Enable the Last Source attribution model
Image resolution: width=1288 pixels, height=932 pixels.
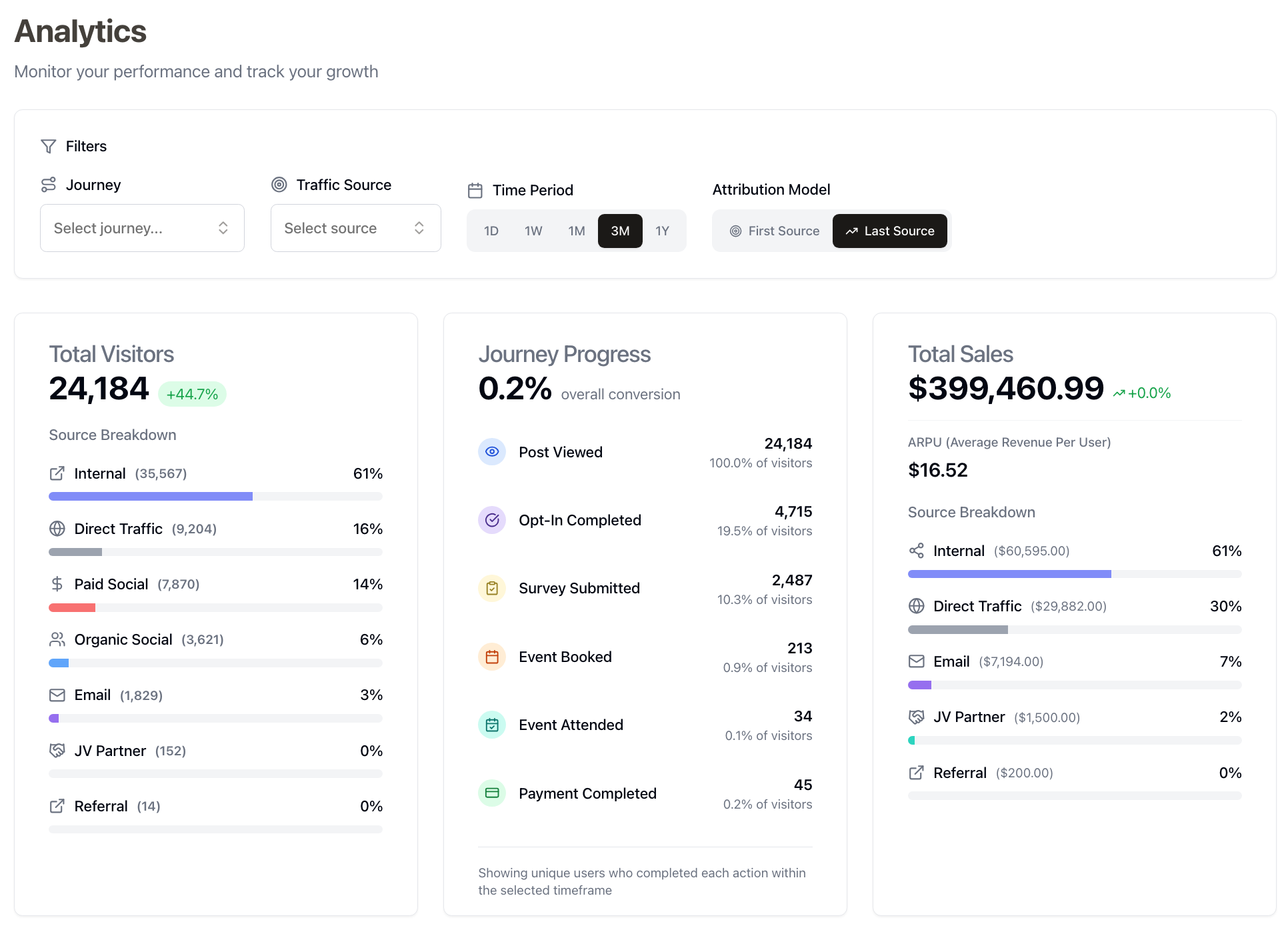pyautogui.click(x=889, y=231)
